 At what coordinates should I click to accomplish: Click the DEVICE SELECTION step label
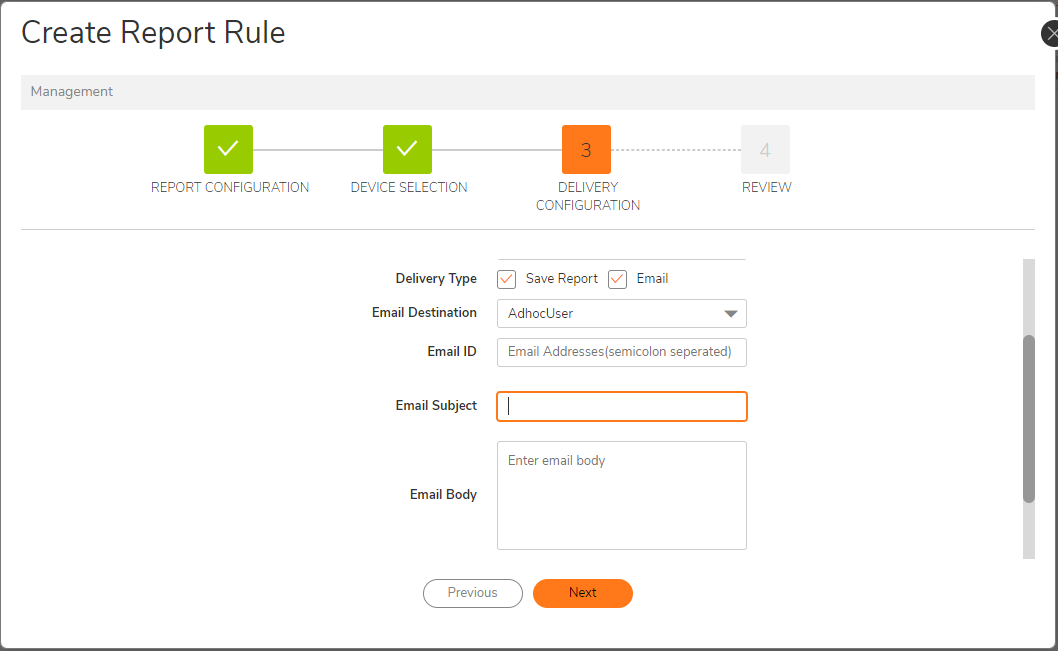click(408, 188)
